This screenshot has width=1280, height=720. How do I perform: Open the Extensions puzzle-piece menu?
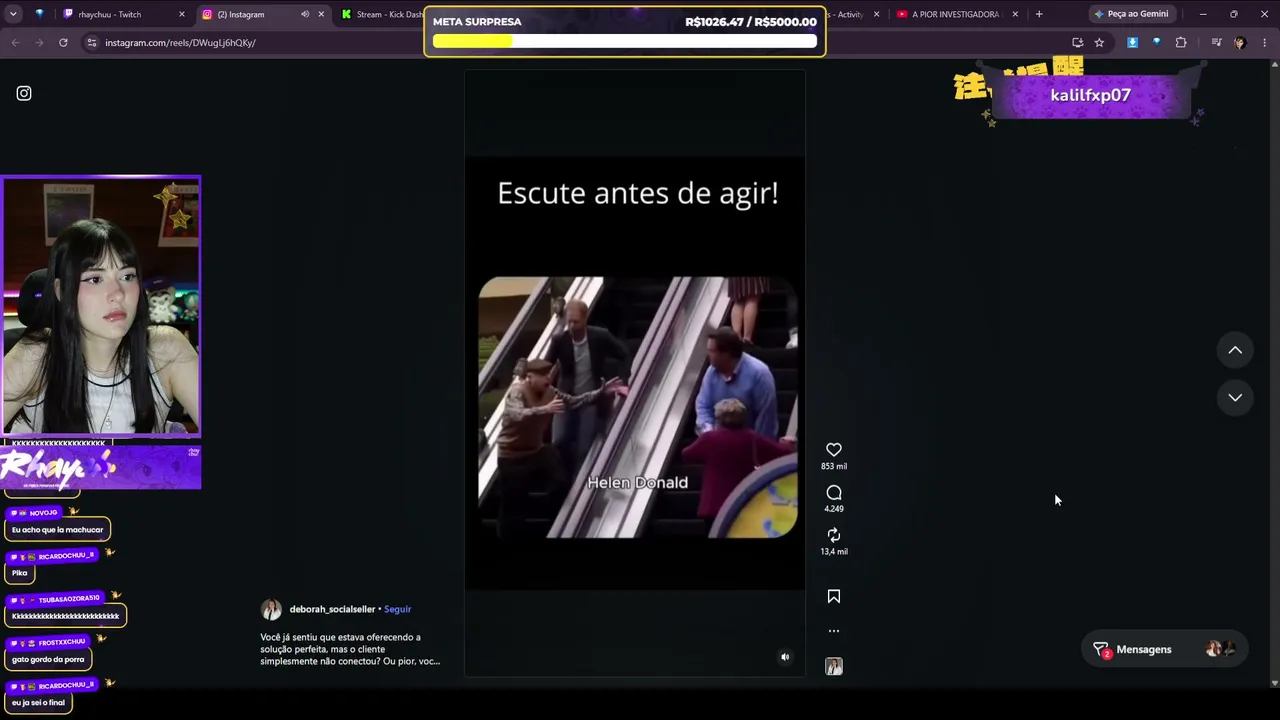pyautogui.click(x=1181, y=43)
